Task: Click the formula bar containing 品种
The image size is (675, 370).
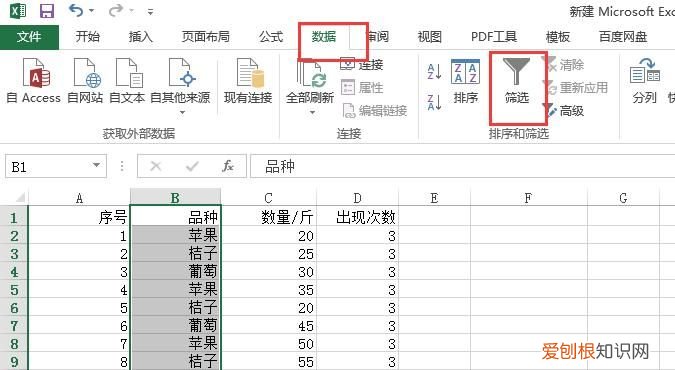Action: [462, 166]
